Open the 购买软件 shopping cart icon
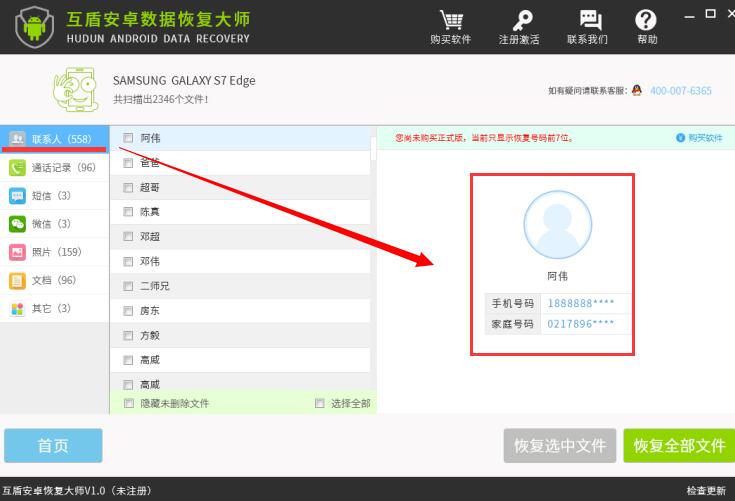 coord(451,20)
